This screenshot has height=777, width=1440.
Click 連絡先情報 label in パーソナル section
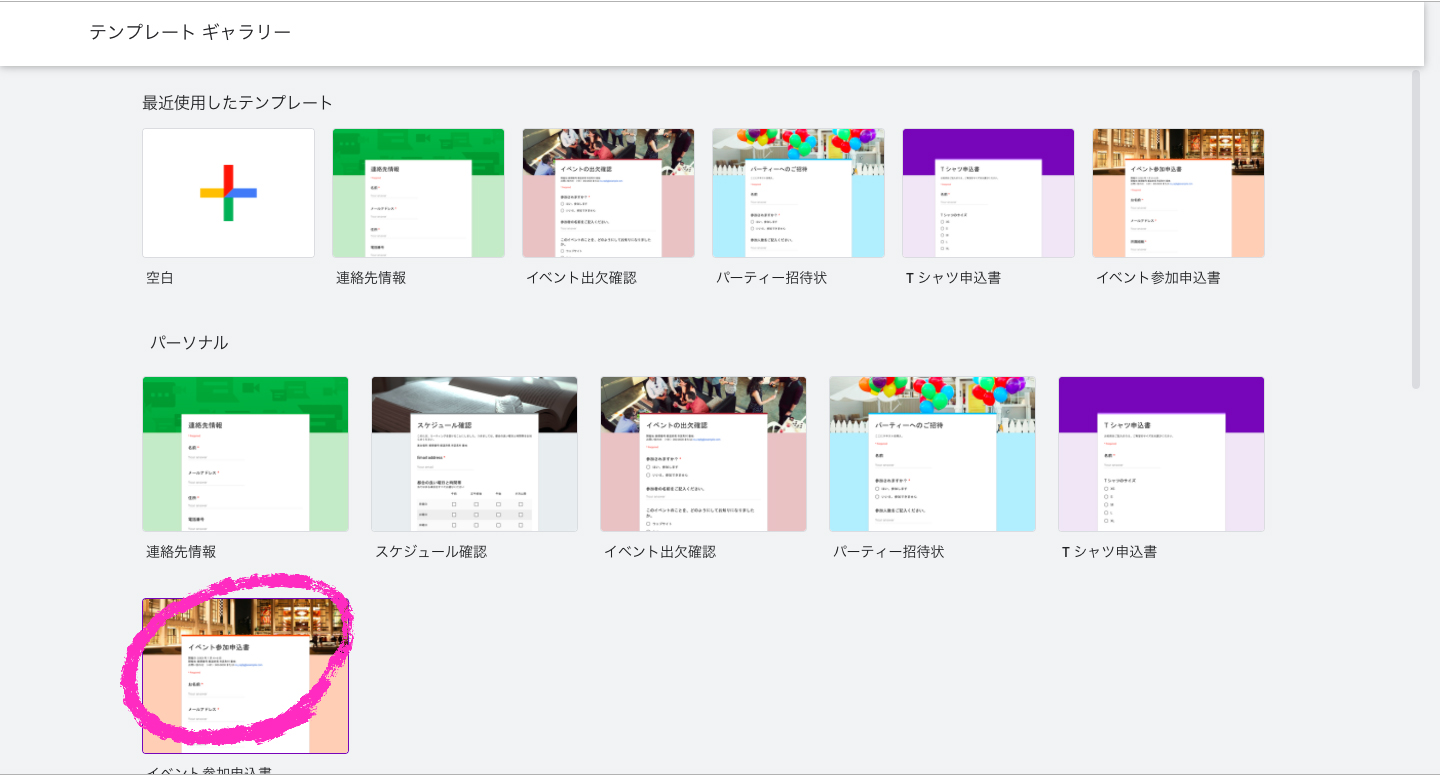(x=181, y=552)
